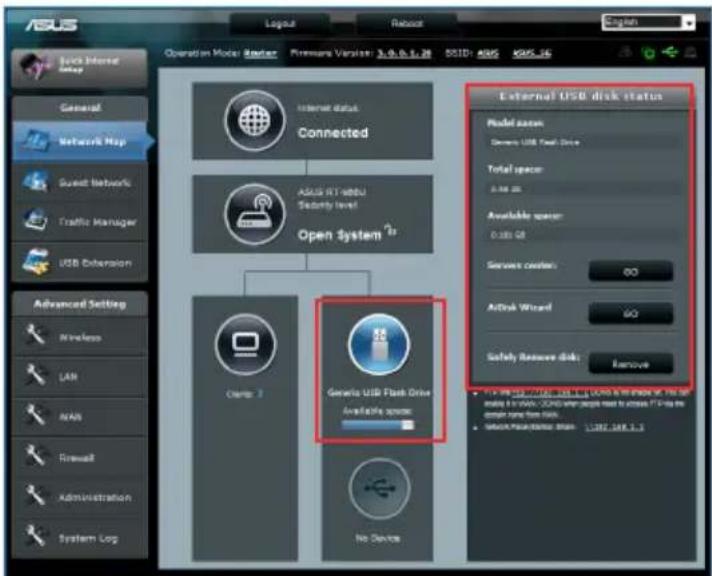
Task: Click the Reboot button
Action: coord(406,24)
